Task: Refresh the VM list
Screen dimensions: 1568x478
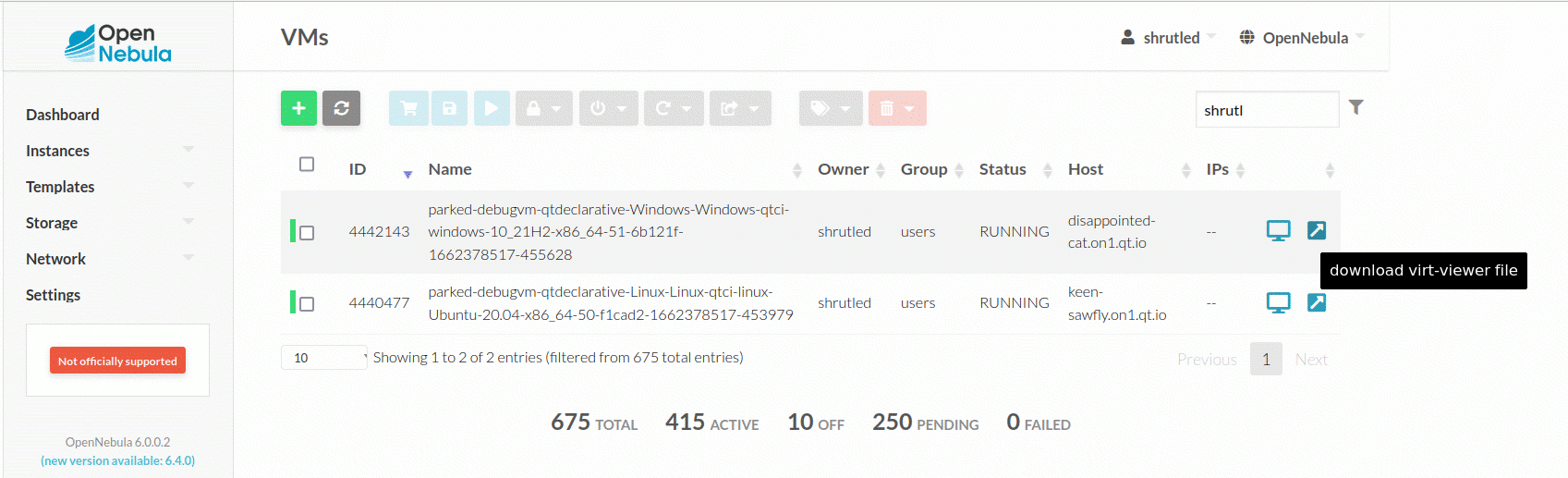Action: (x=341, y=108)
